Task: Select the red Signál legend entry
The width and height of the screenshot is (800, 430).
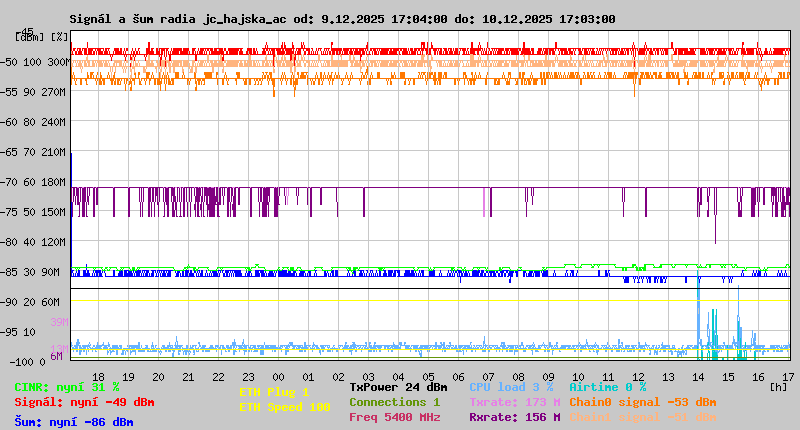Action: 84,402
